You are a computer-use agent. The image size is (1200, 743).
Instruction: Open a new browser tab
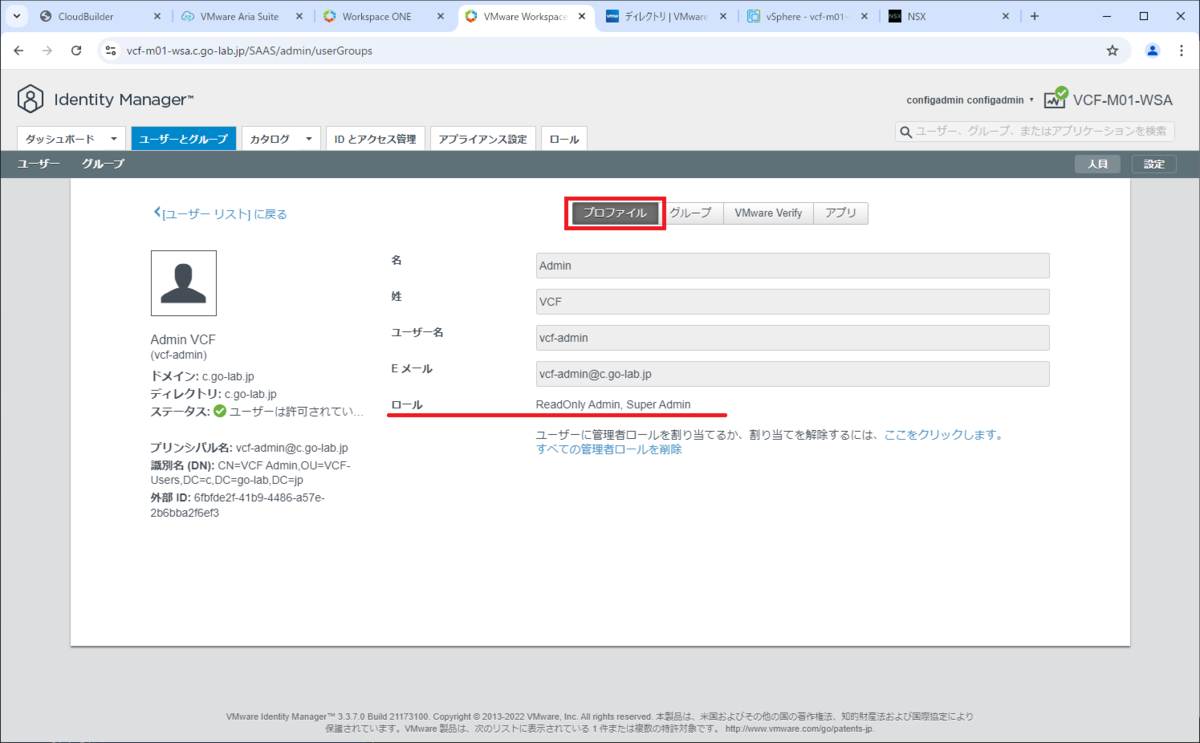coord(1034,16)
